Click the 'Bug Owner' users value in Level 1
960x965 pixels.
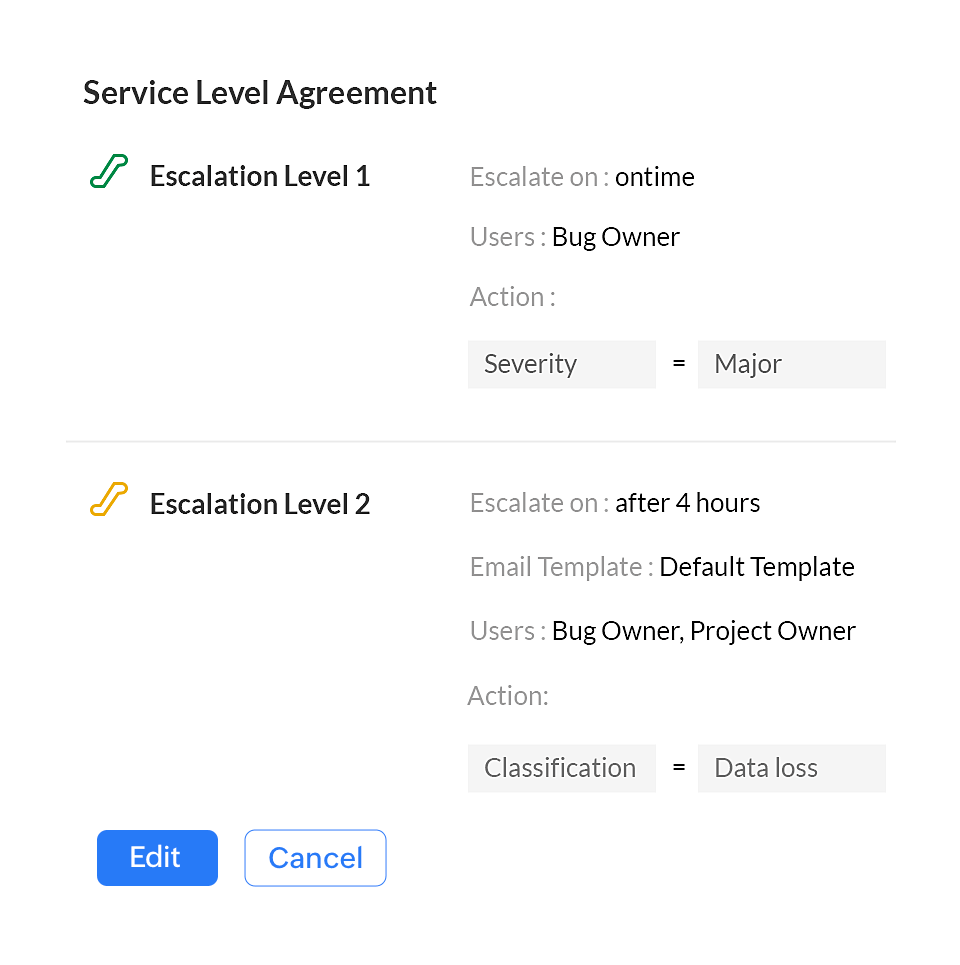[x=615, y=237]
